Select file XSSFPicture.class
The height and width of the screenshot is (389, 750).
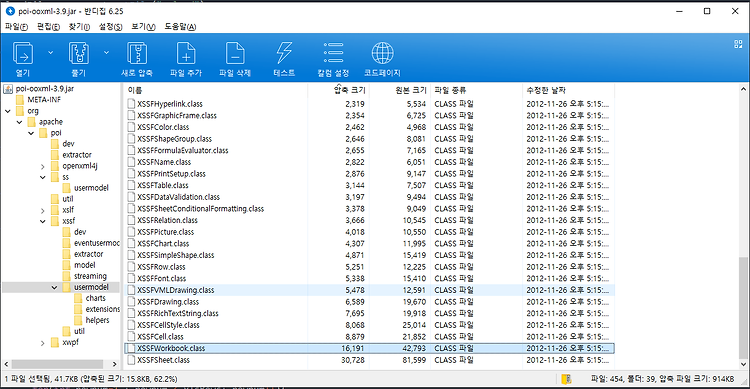[x=165, y=232]
